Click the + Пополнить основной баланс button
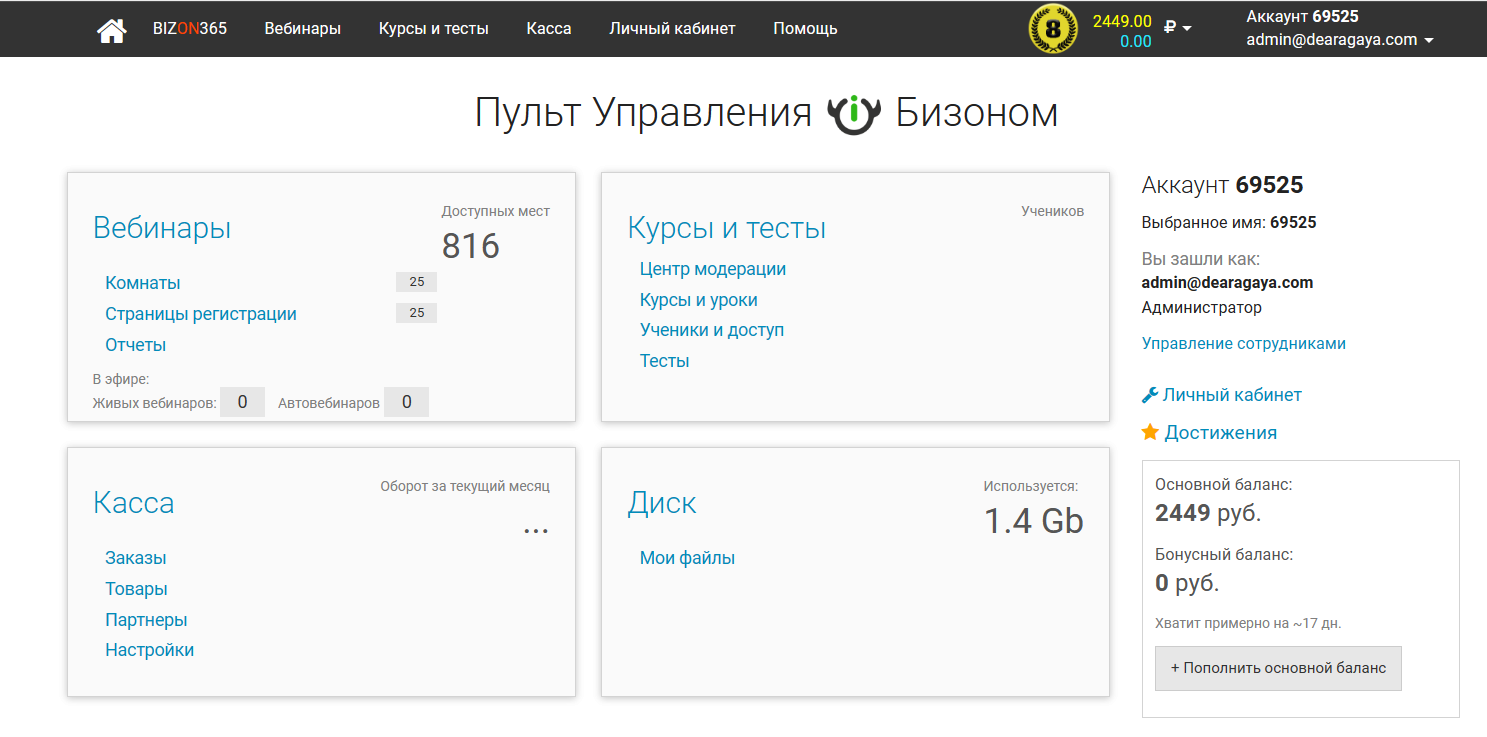This screenshot has width=1487, height=737. (x=1278, y=668)
